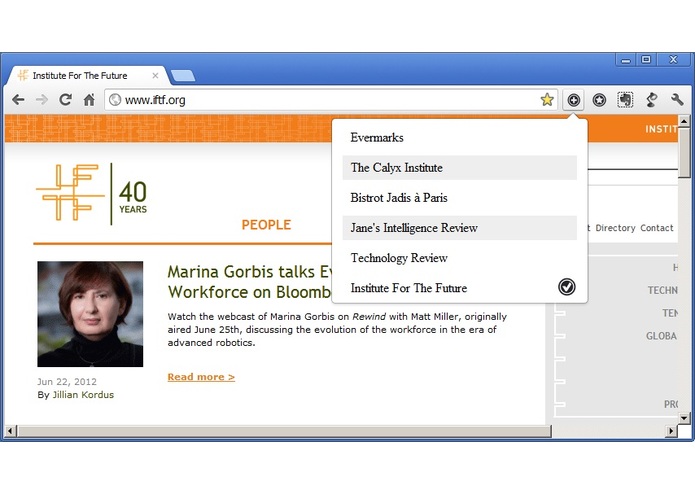Bookmark page with the yellow star
This screenshot has height=494, width=695.
coord(547,100)
